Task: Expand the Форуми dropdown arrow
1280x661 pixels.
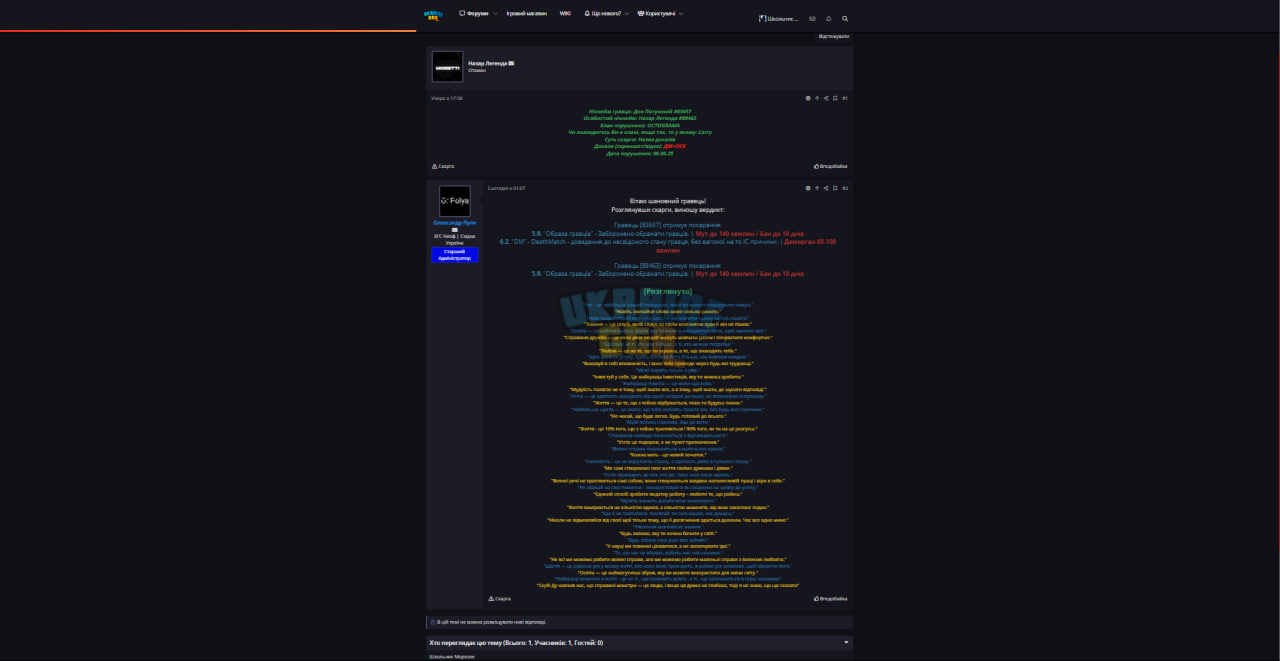Action: tap(496, 14)
